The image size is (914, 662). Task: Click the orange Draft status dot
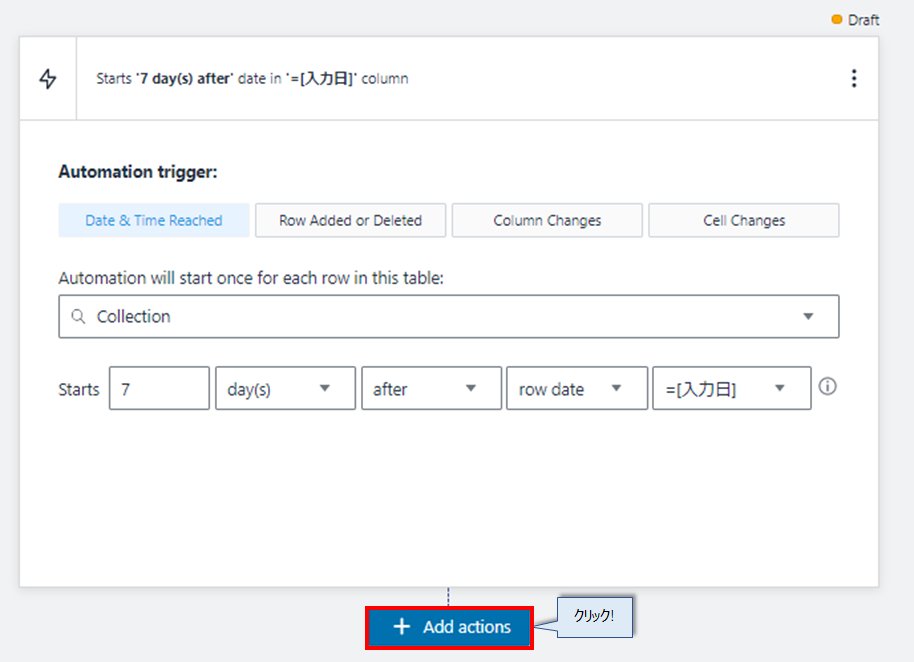pyautogui.click(x=837, y=20)
